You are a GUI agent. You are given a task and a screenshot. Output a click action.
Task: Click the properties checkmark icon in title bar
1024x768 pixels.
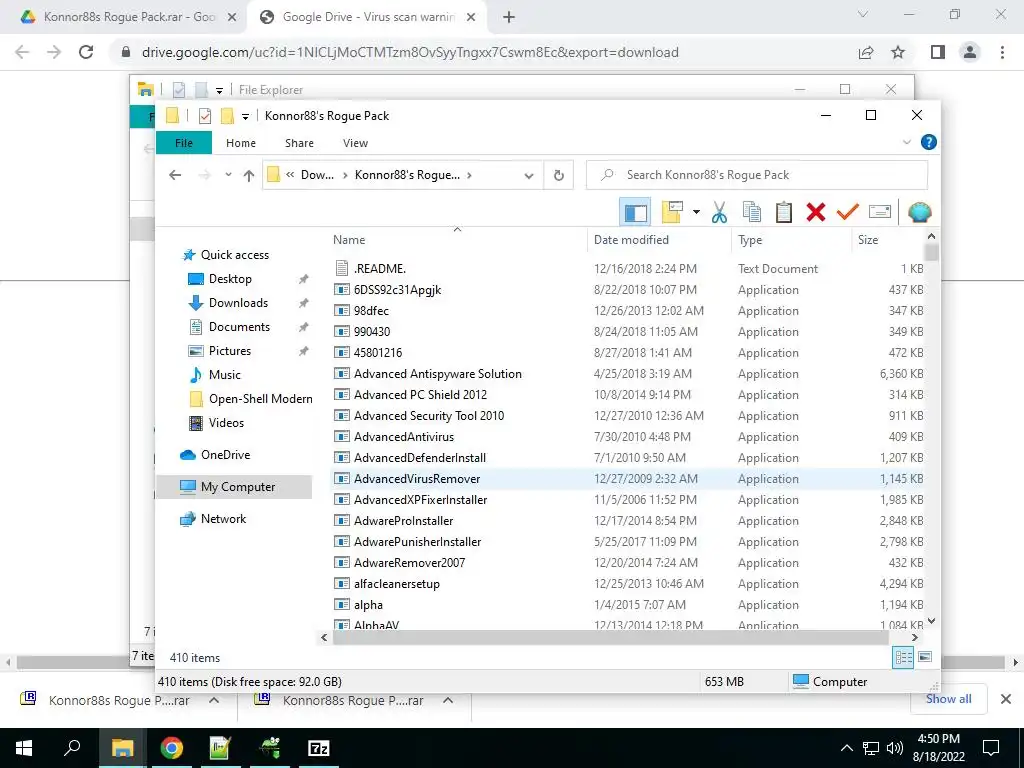coord(204,116)
